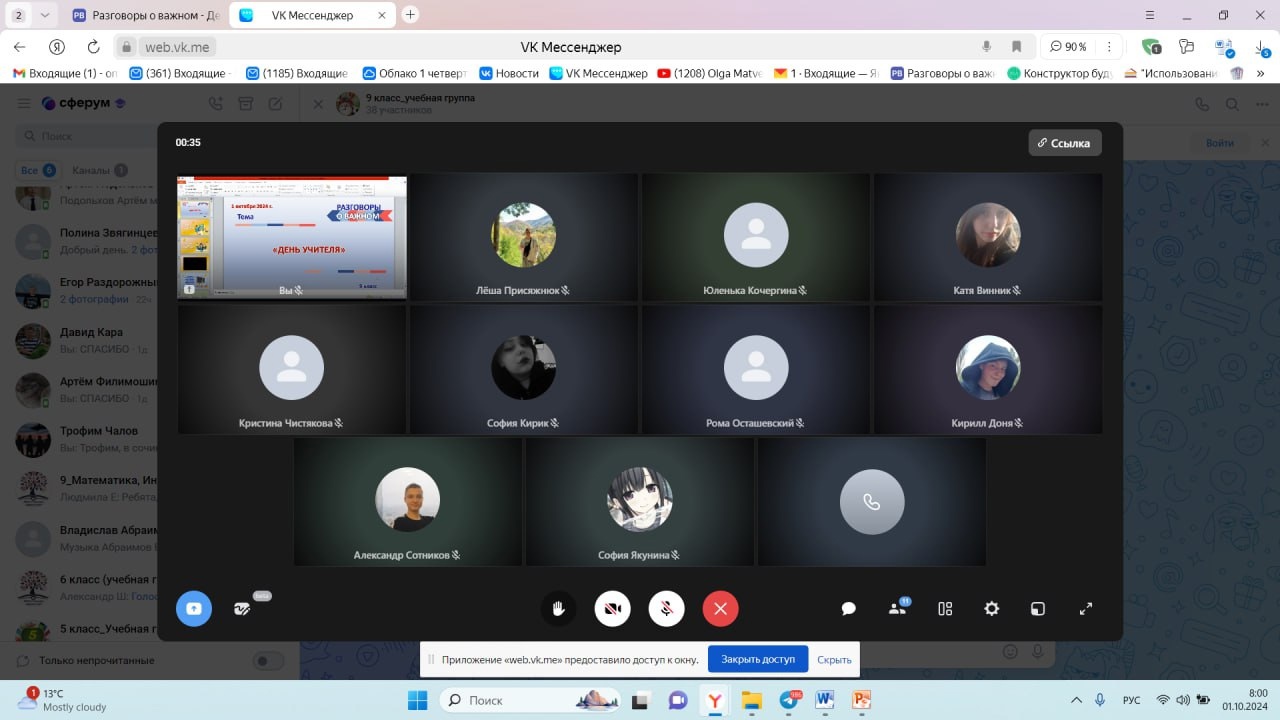The width and height of the screenshot is (1280, 720).
Task: Switch РУС keyboard language
Action: click(1131, 700)
